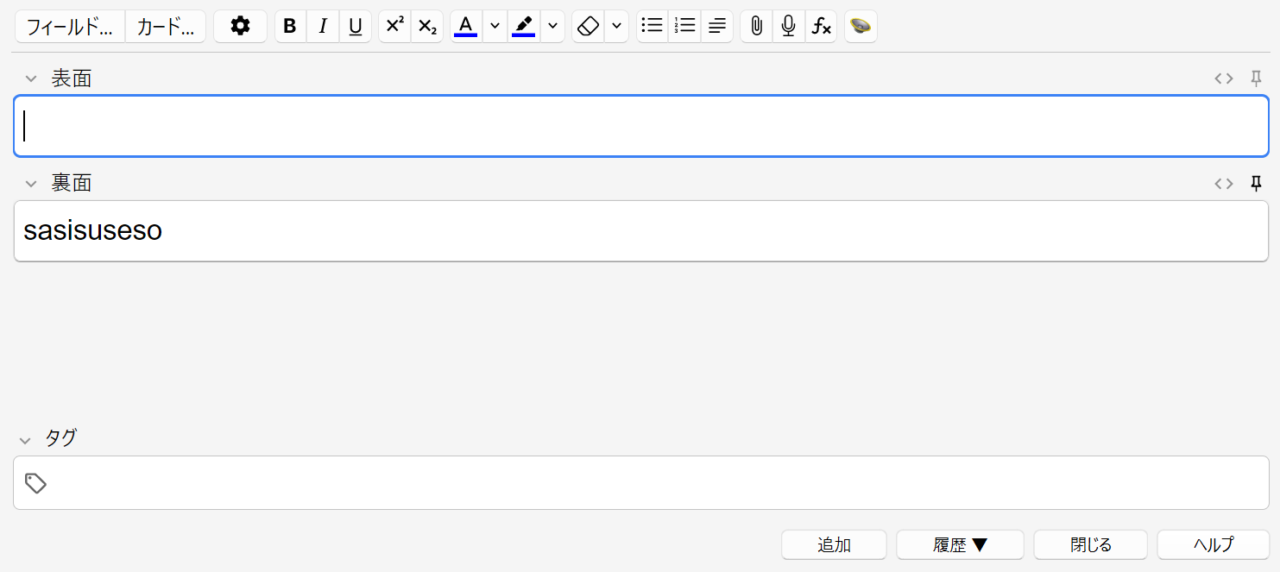Toggle bold text formatting
This screenshot has height=572, width=1280.
click(290, 27)
